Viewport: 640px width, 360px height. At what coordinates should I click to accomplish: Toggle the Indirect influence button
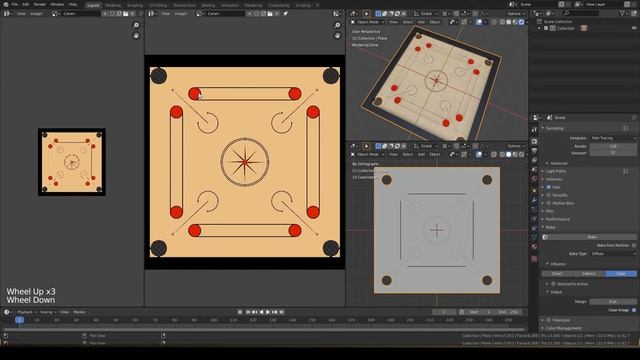coord(589,273)
